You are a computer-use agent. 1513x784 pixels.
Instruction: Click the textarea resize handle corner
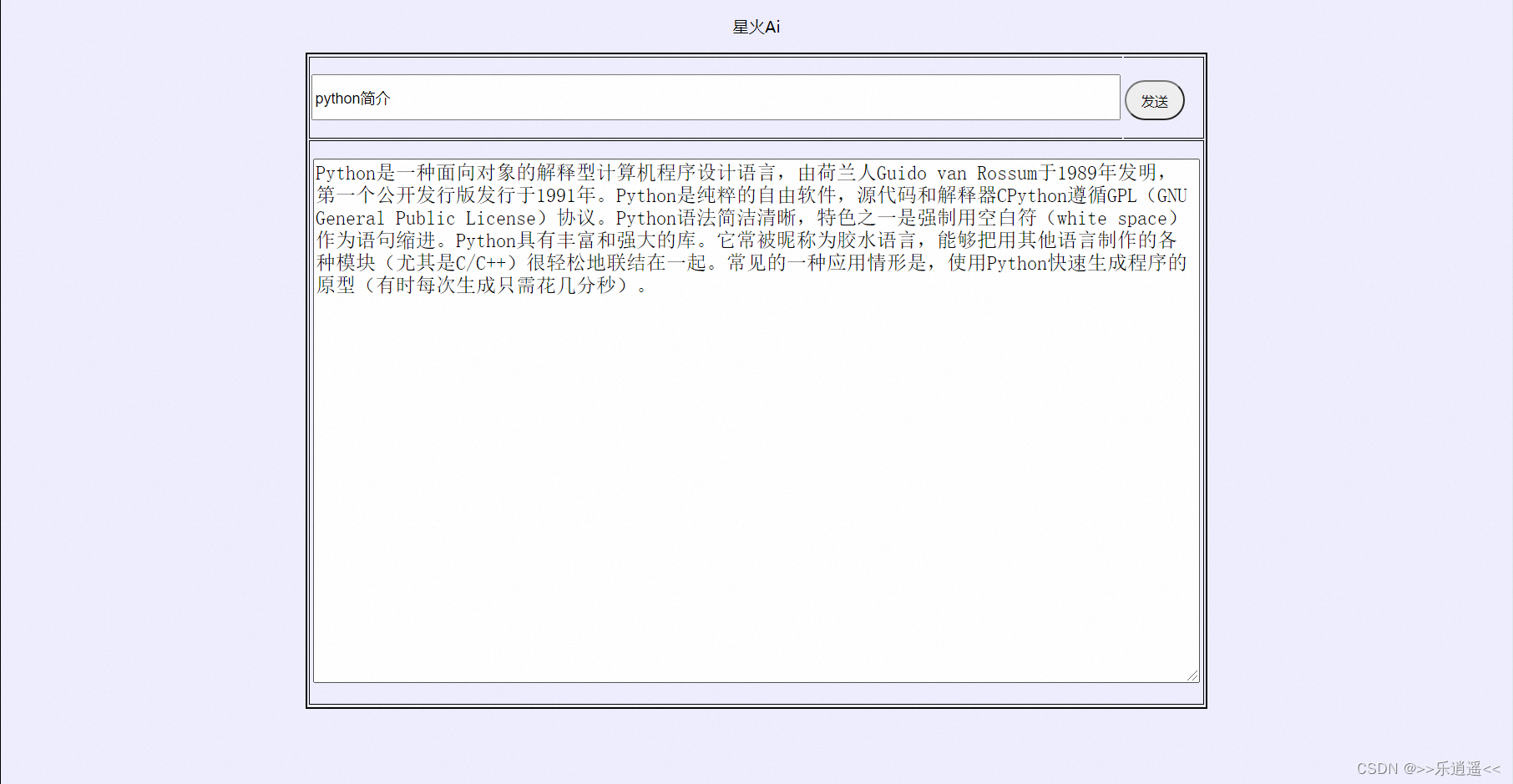[1192, 675]
